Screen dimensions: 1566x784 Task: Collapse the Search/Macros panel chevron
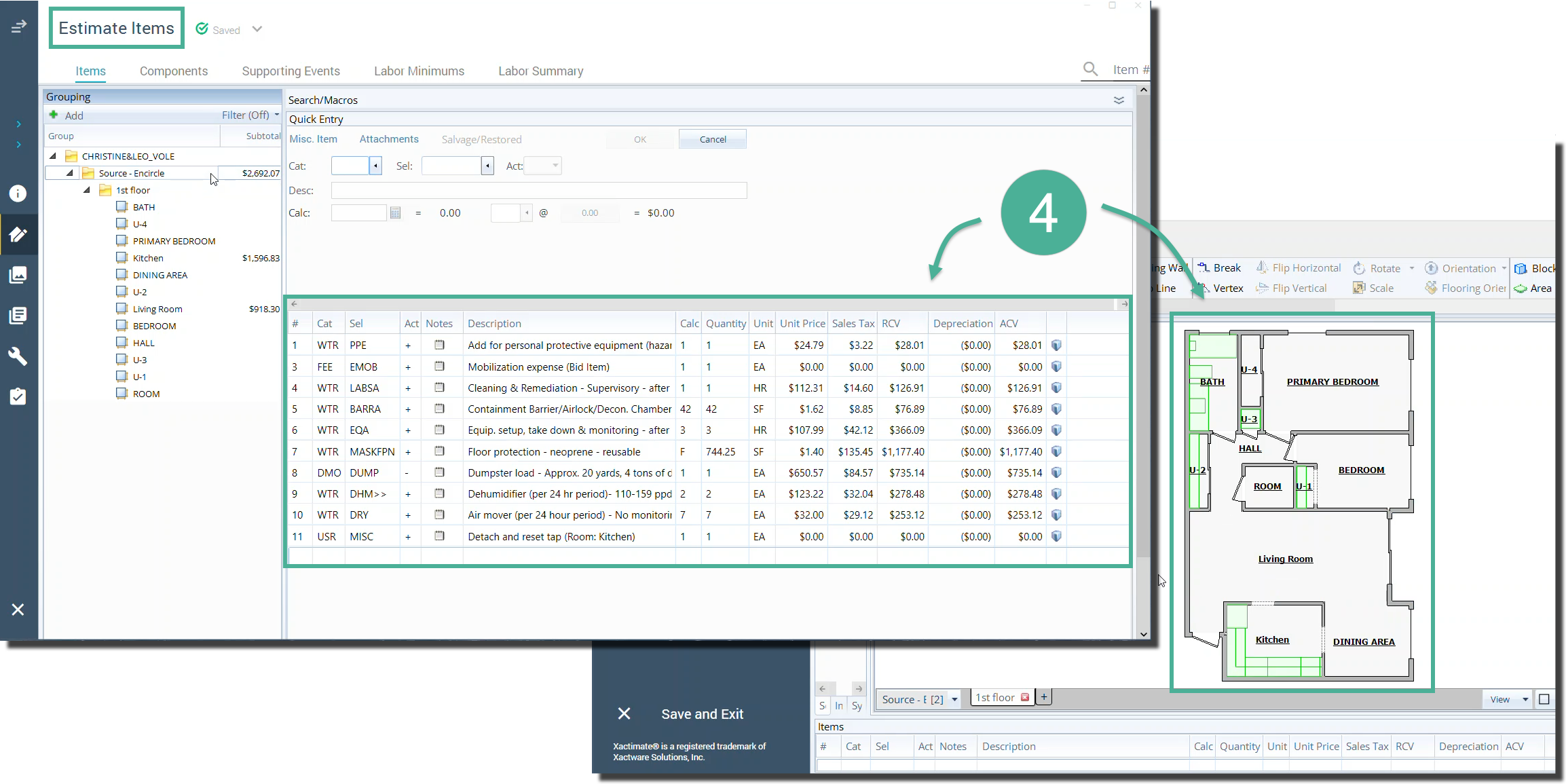[x=1119, y=100]
